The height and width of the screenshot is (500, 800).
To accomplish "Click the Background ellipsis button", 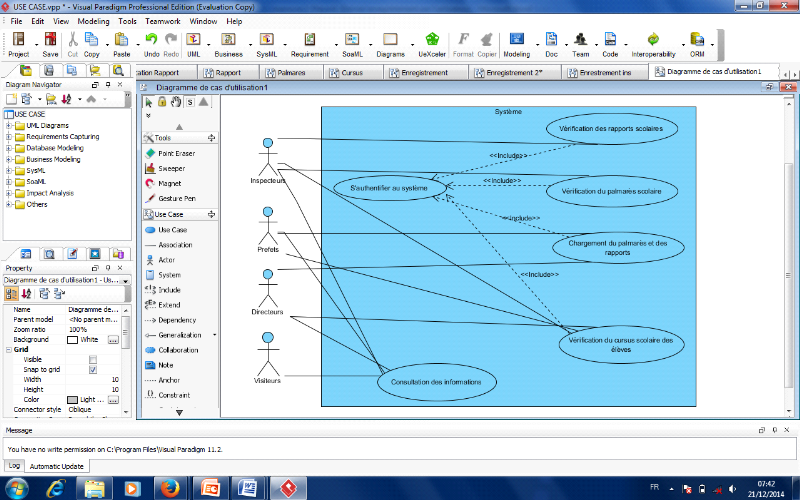I will coord(113,339).
